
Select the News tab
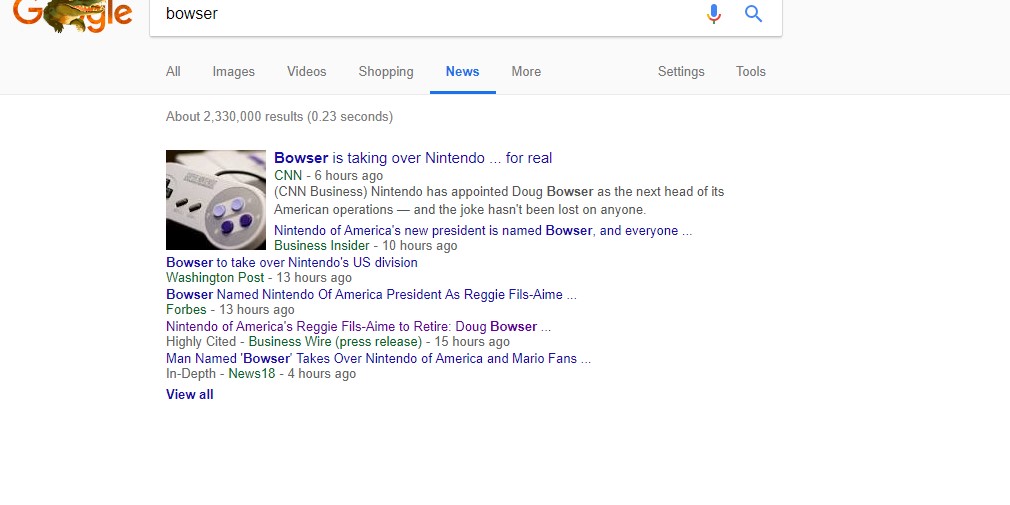[462, 71]
